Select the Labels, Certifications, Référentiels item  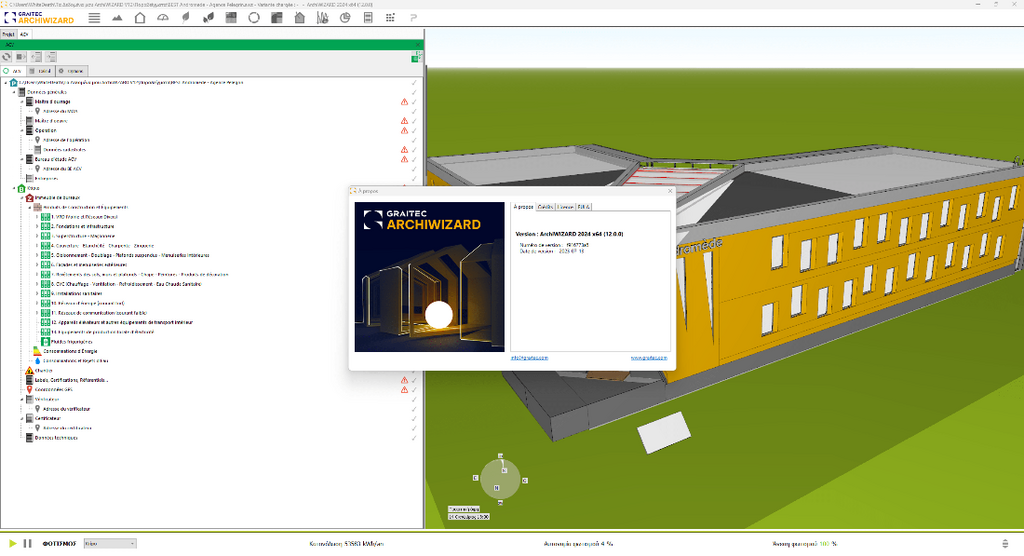[x=71, y=380]
